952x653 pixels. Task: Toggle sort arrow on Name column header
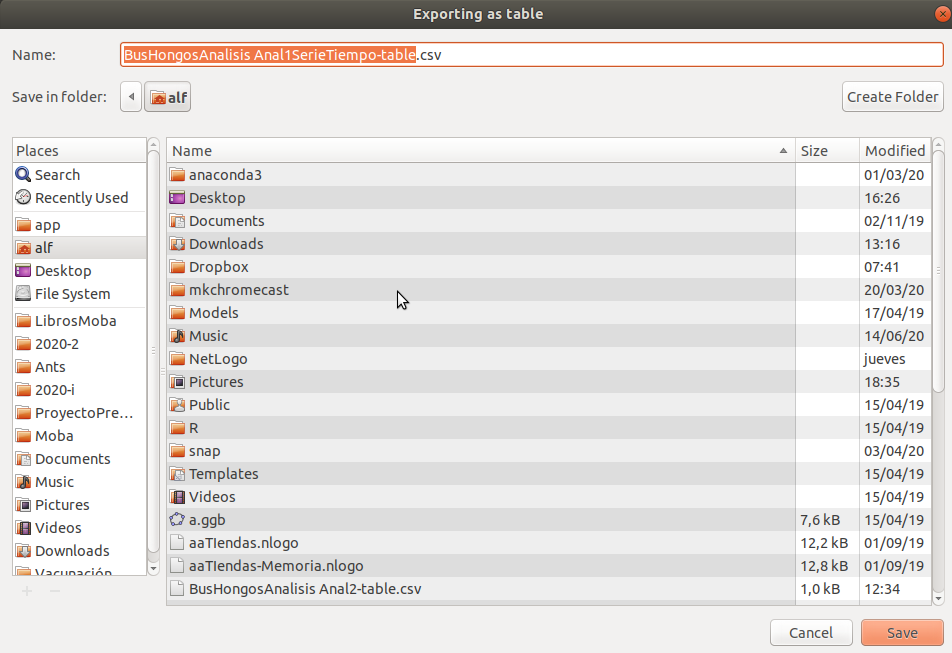tap(783, 151)
